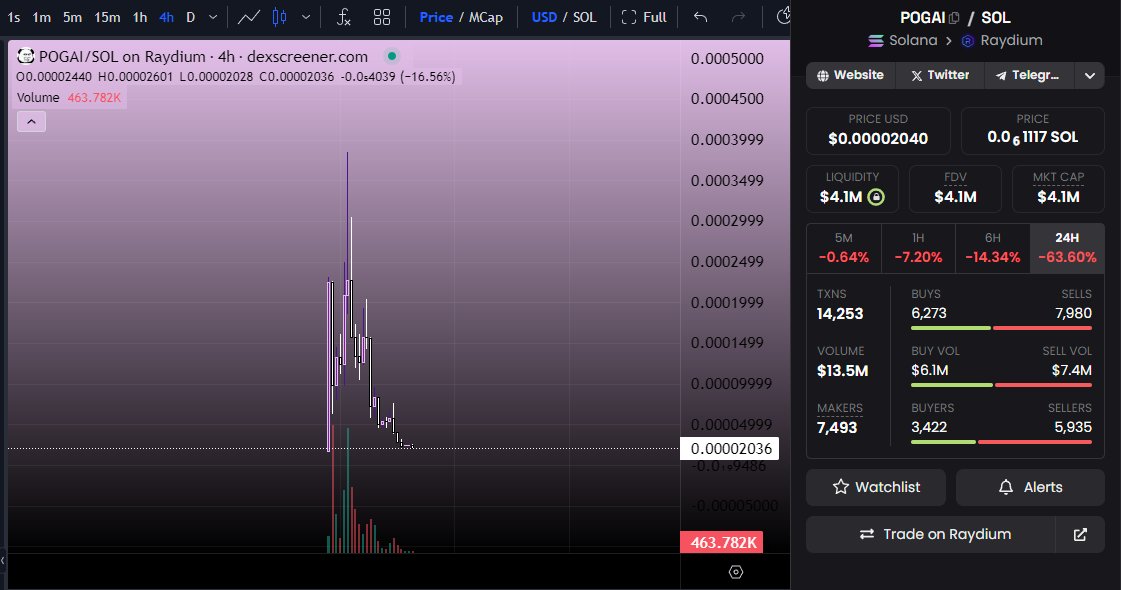Click the Raydium logo icon
Image resolution: width=1121 pixels, height=590 pixels.
(x=967, y=41)
